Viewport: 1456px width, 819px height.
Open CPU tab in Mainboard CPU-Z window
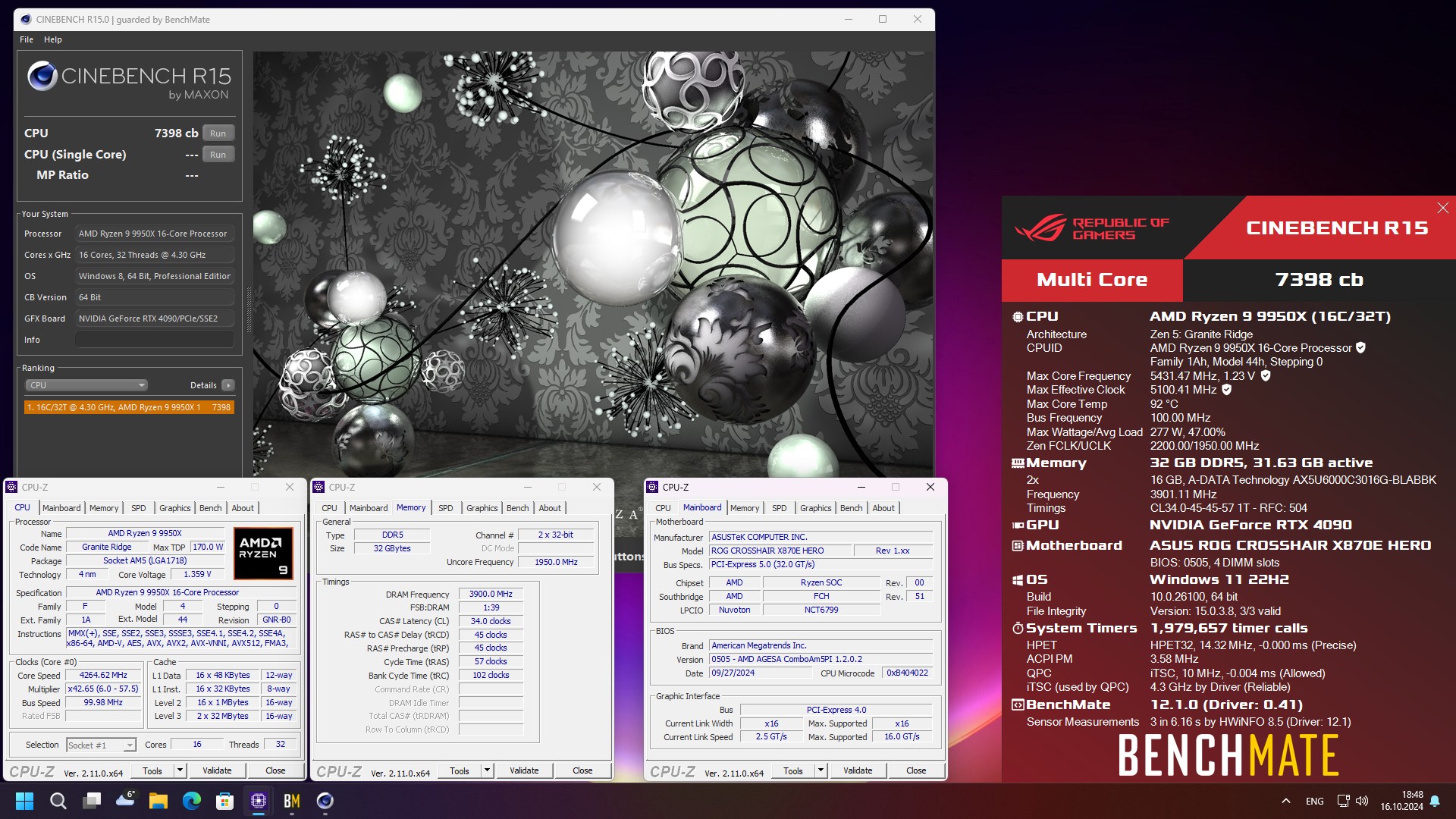(x=663, y=508)
